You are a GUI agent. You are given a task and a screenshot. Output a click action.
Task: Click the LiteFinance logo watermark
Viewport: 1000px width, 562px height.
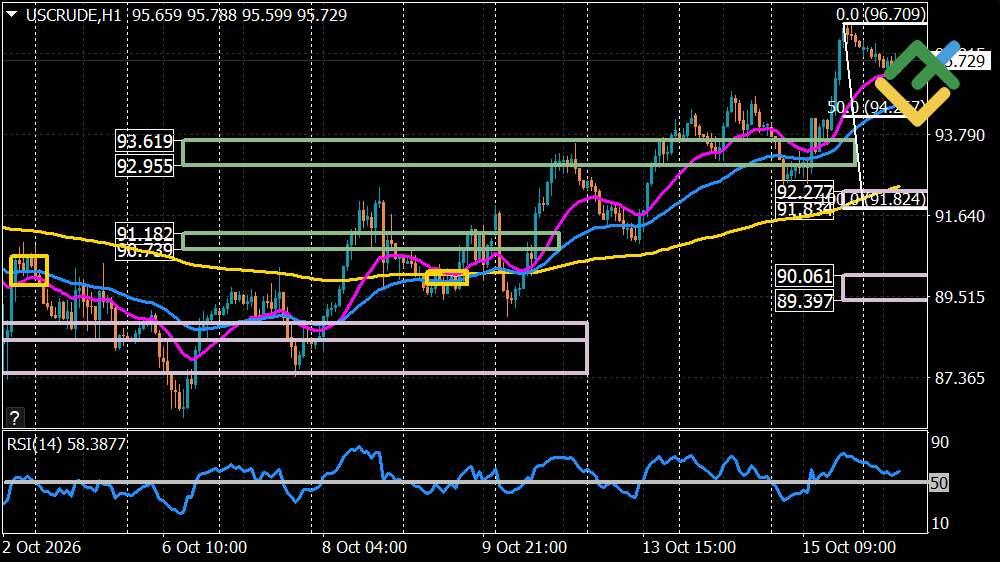(918, 82)
